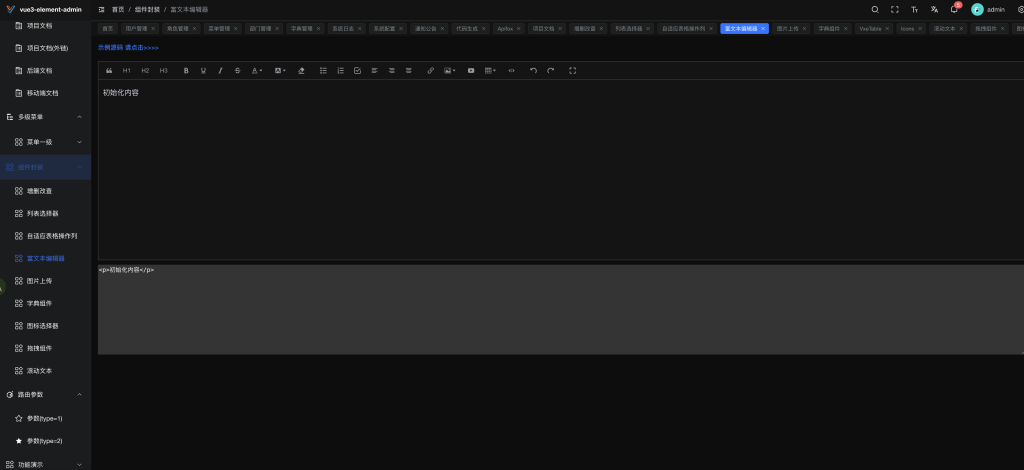This screenshot has height=470, width=1024.
Task: Open the language translation switcher
Action: (x=935, y=9)
